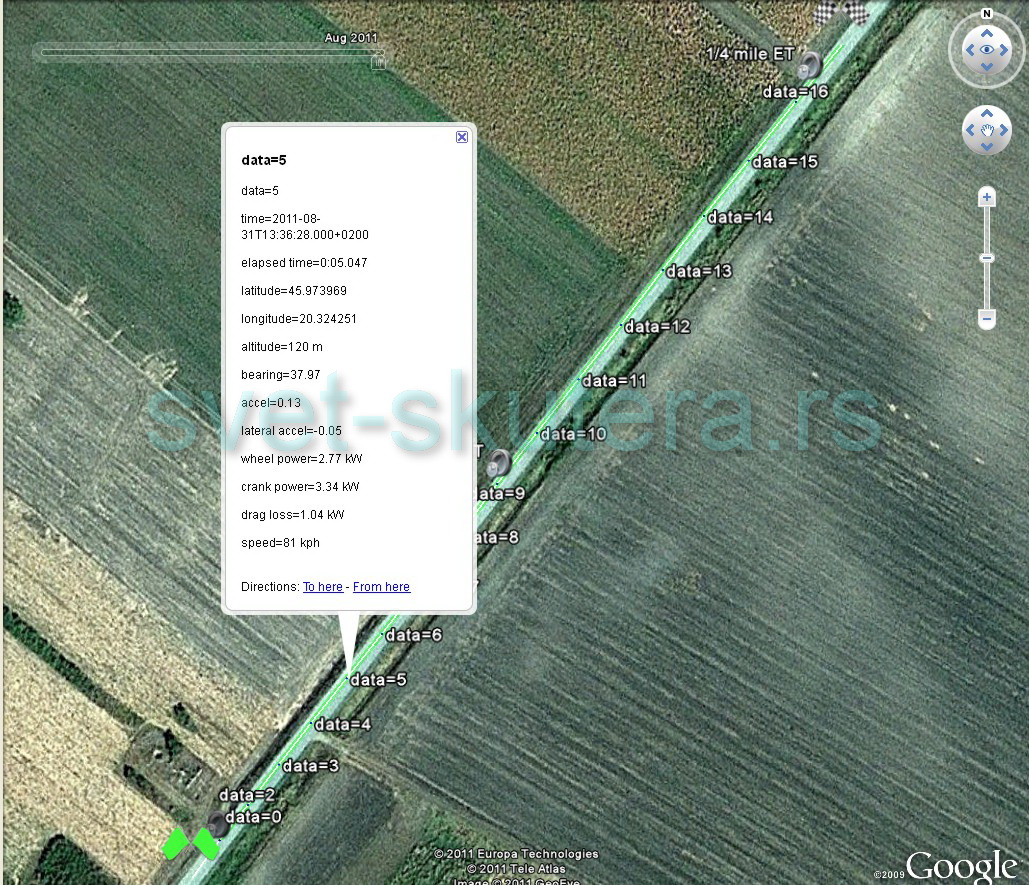Open the 'To here' directions link

[x=322, y=587]
